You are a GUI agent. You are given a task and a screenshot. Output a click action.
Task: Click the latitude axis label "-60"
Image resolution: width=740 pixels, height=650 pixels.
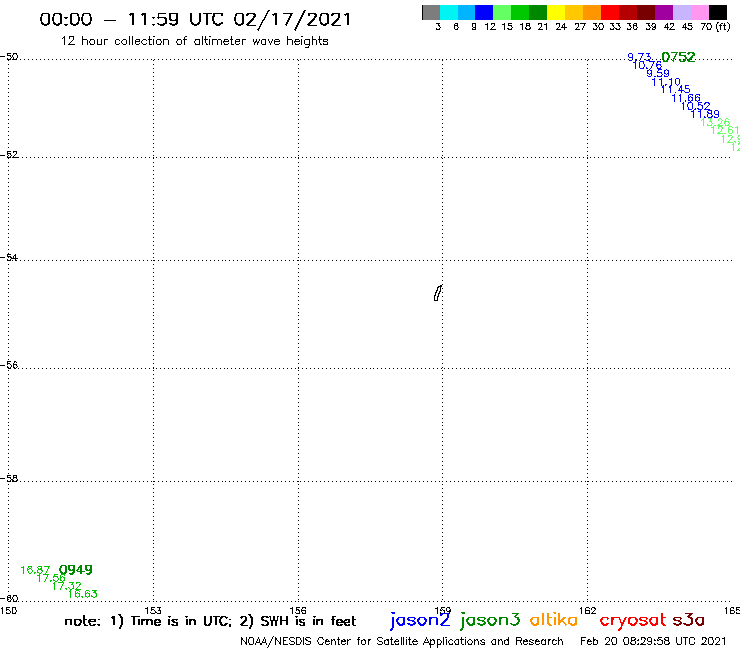point(9,599)
